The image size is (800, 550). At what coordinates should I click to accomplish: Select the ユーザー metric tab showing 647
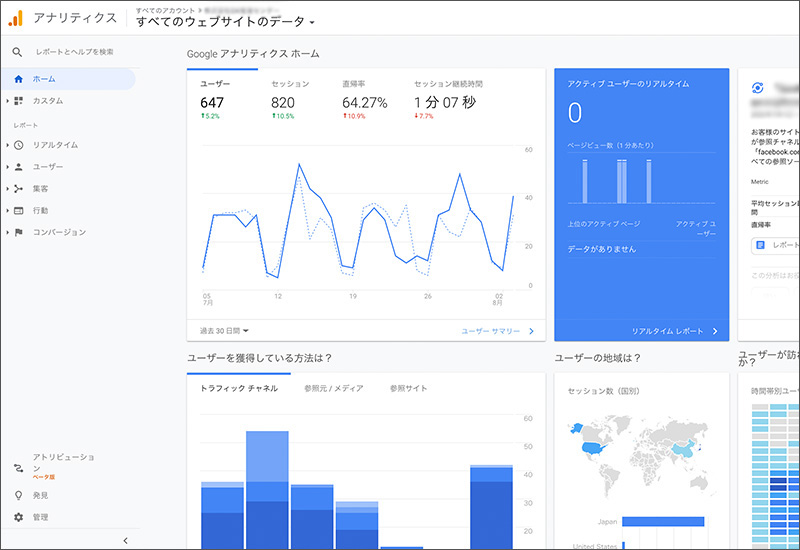coord(222,99)
